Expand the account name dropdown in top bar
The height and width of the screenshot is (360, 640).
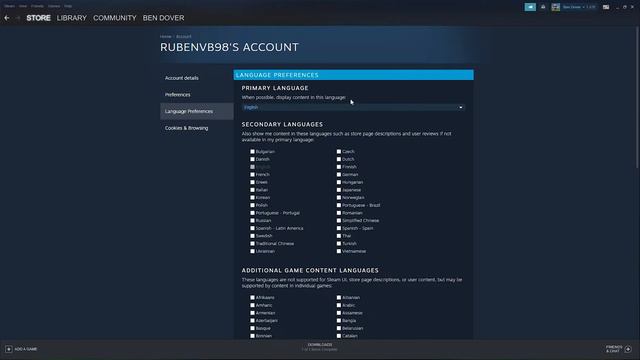coord(579,7)
